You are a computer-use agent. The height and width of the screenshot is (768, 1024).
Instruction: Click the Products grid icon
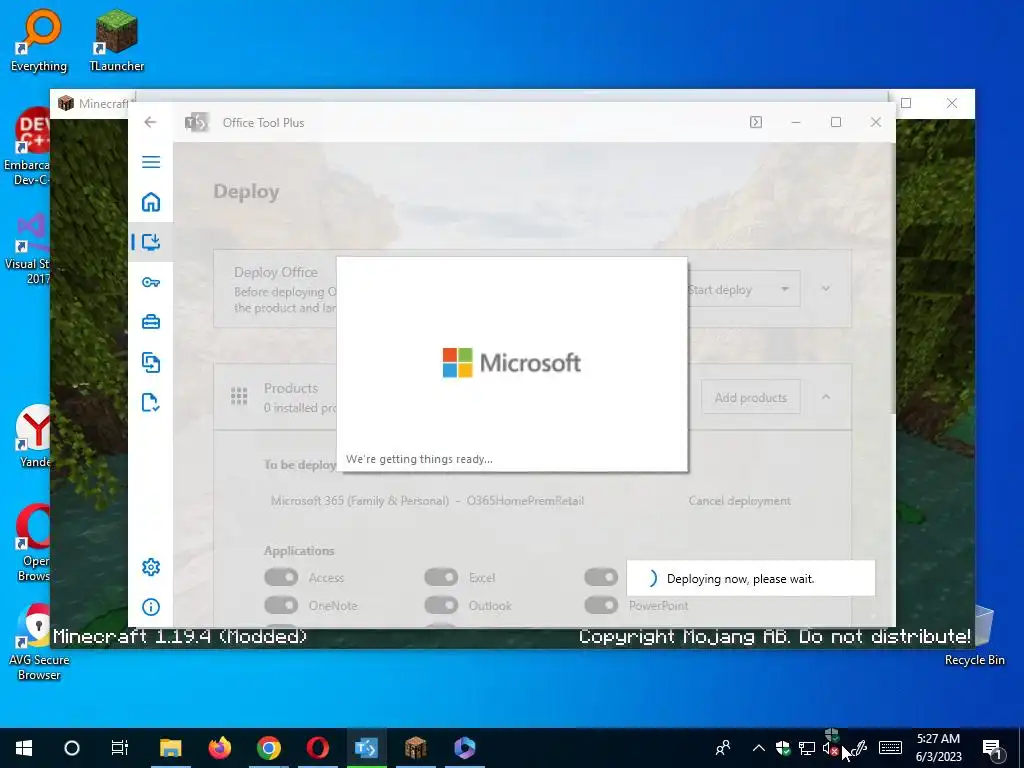[239, 396]
